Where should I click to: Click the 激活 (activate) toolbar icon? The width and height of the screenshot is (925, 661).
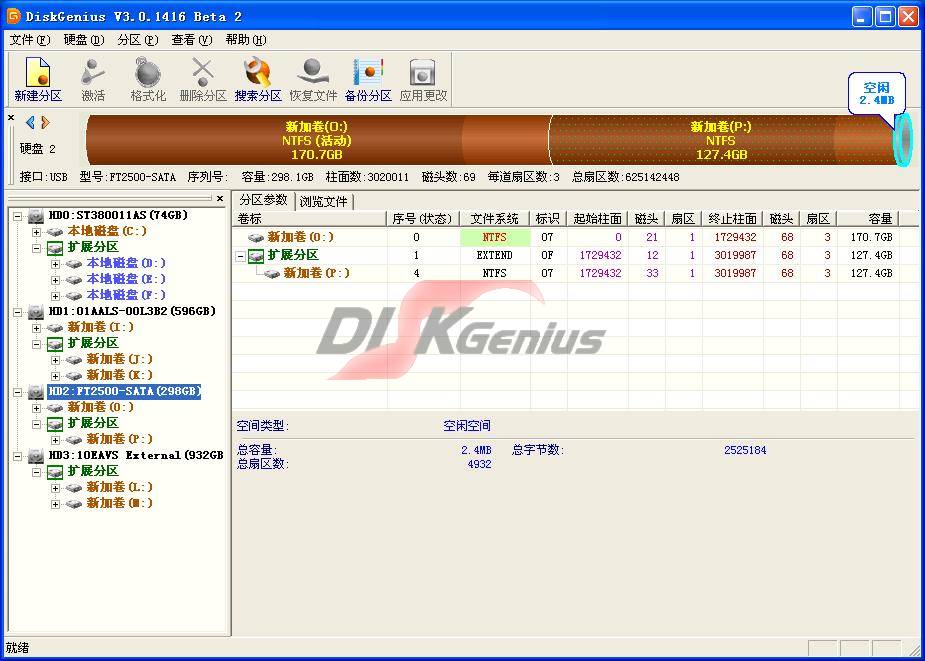pyautogui.click(x=93, y=79)
